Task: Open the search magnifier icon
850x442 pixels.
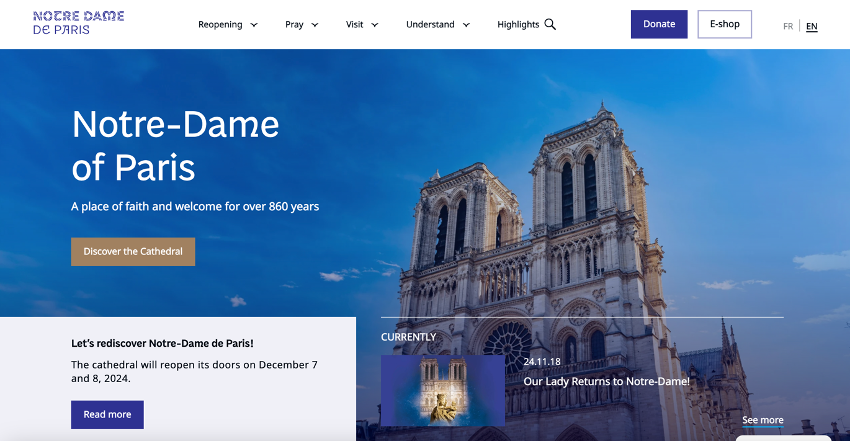Action: (550, 24)
